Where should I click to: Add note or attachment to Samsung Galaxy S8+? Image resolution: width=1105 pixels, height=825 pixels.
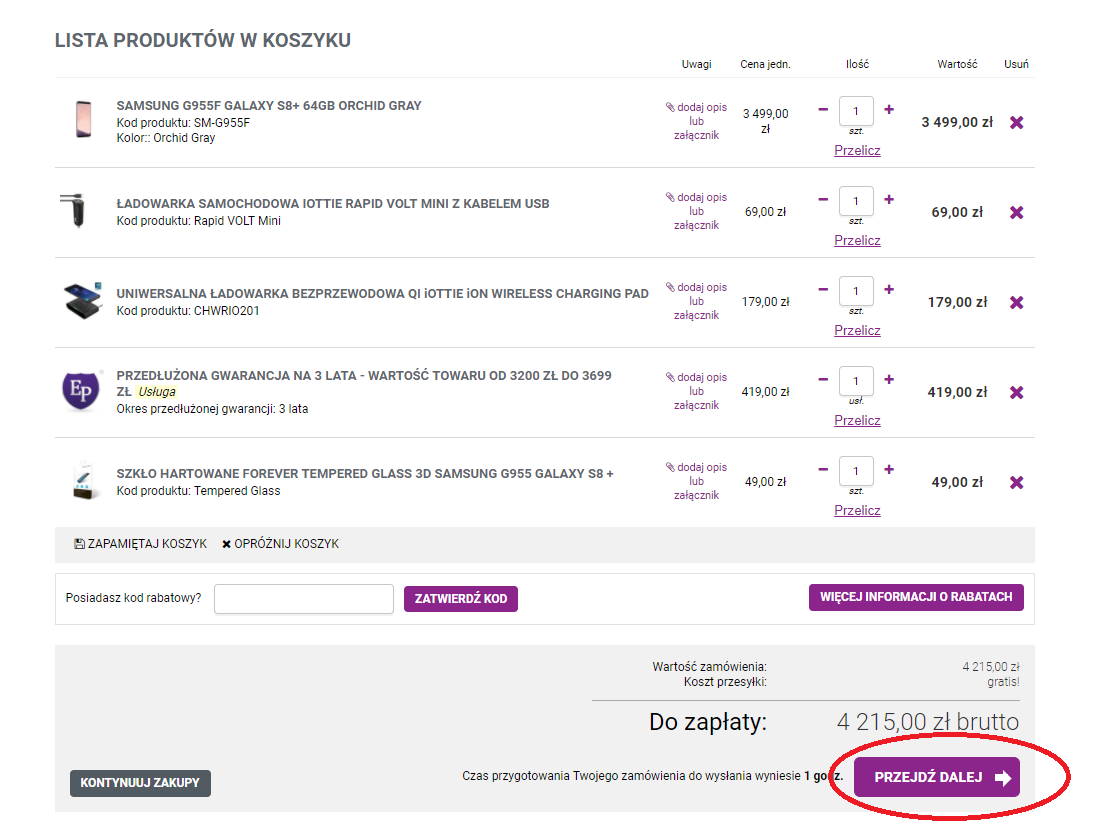pos(696,121)
